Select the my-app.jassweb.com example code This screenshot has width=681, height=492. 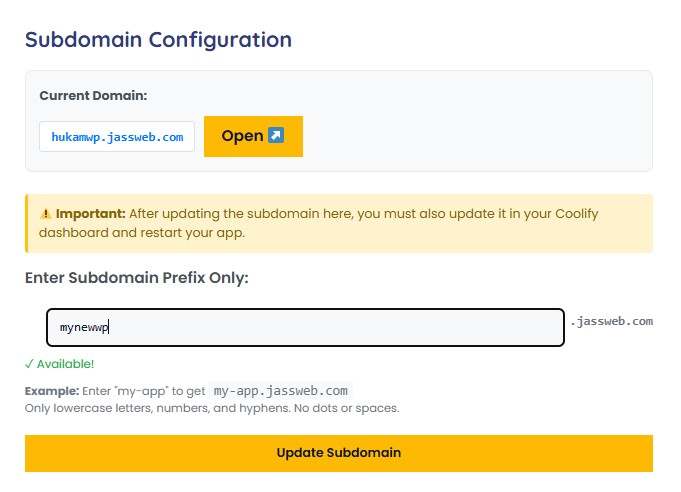point(281,391)
